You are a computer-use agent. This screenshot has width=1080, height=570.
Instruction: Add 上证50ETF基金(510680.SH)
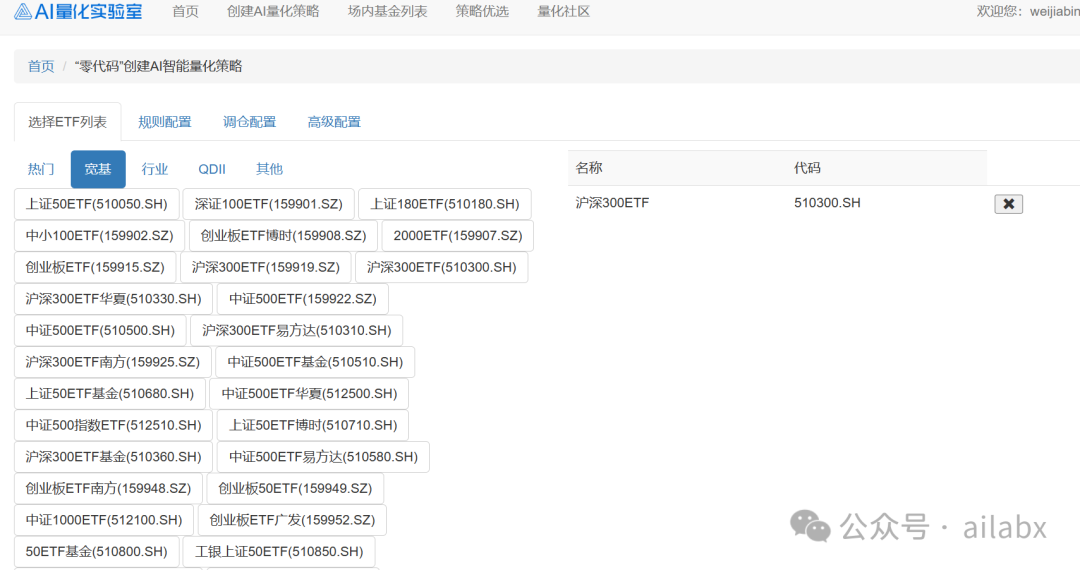pyautogui.click(x=110, y=394)
